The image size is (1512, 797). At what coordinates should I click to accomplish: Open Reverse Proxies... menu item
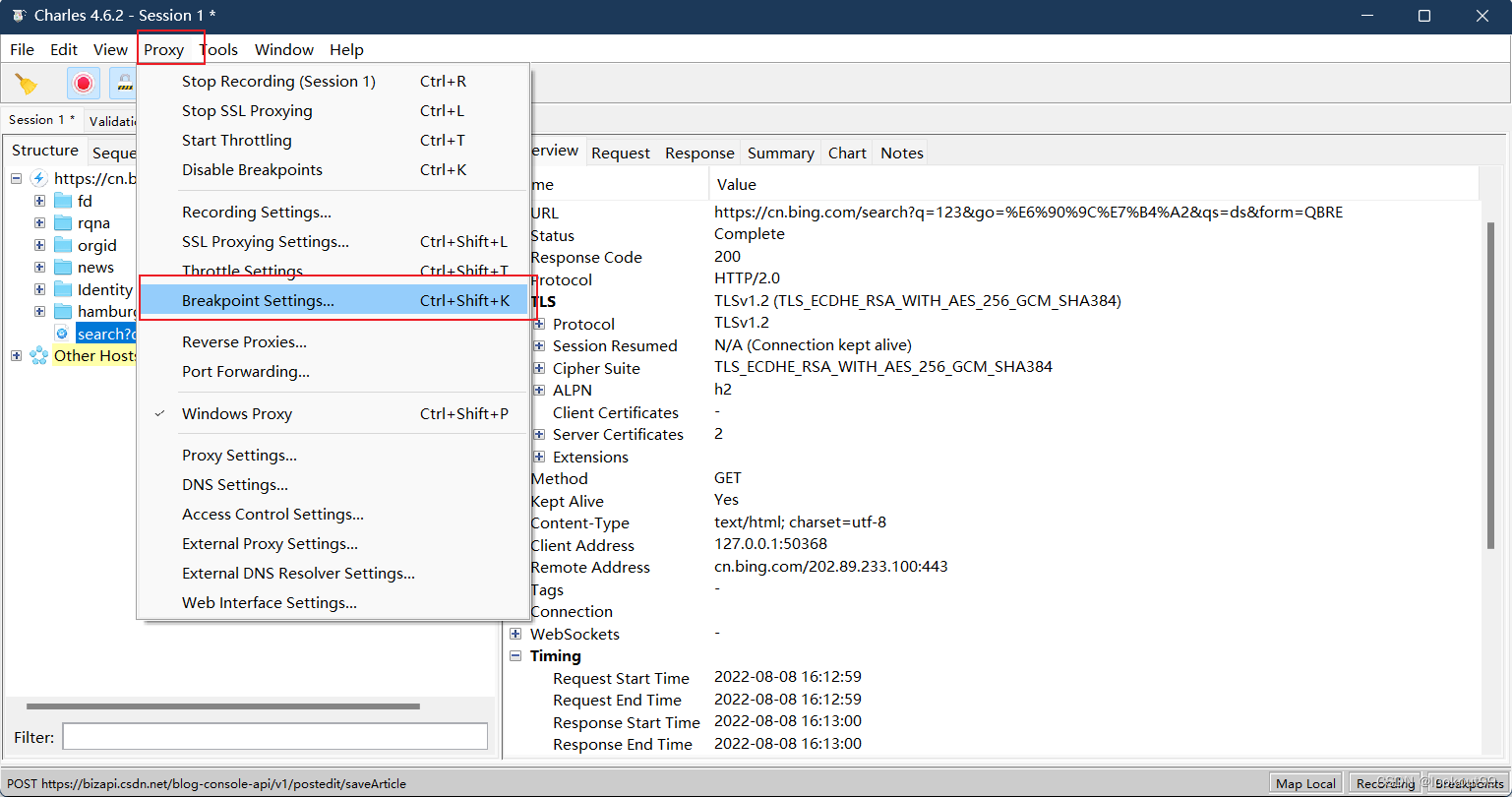333,342
